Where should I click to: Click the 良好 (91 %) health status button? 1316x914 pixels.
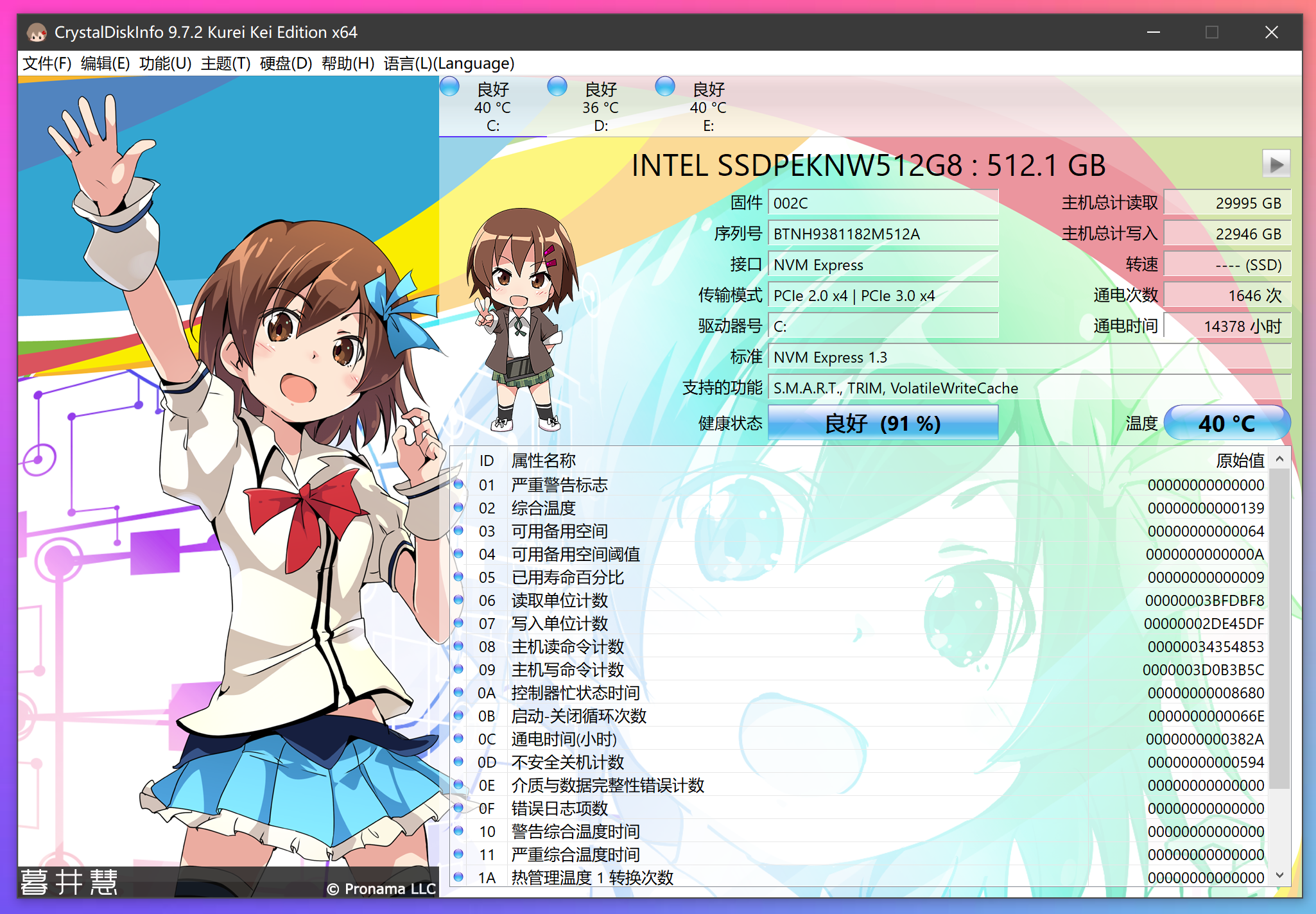pyautogui.click(x=883, y=423)
